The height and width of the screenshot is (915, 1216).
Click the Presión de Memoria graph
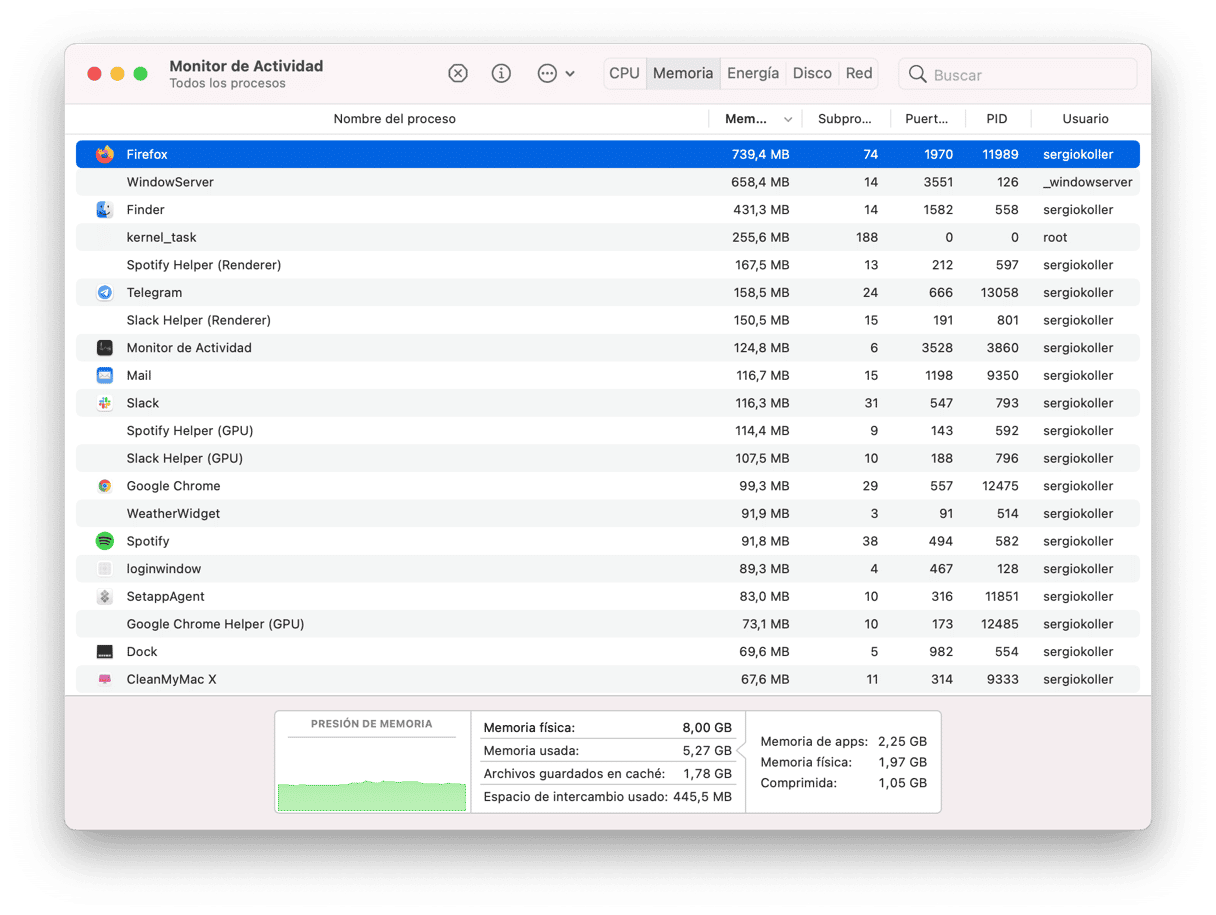click(x=372, y=795)
